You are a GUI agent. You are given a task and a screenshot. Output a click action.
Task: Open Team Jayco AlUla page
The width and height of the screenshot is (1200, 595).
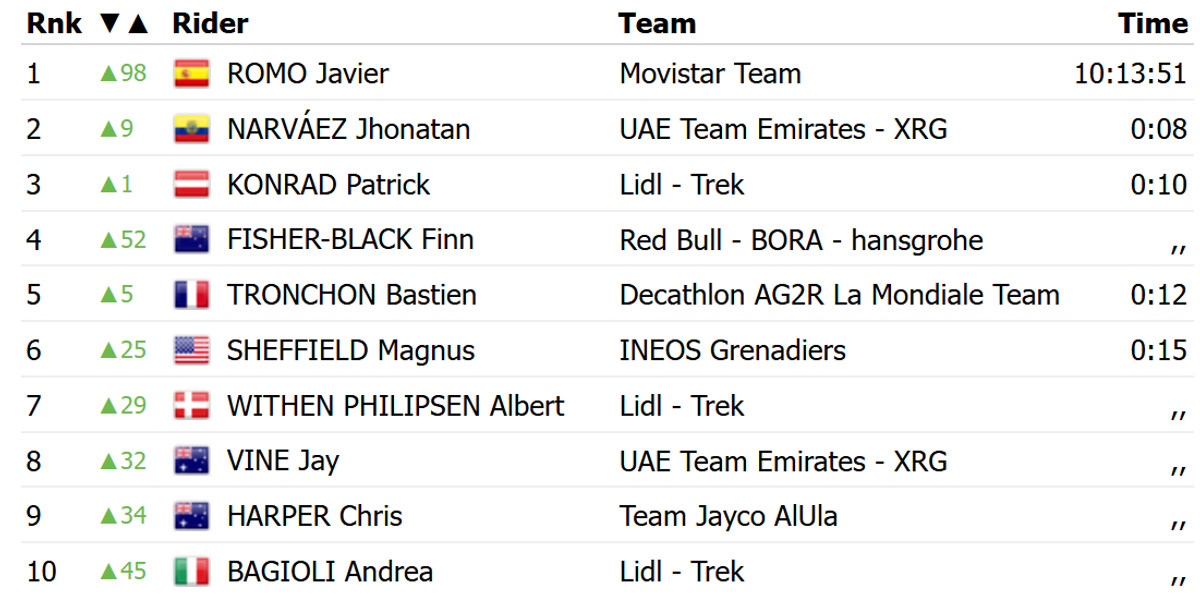pos(728,516)
